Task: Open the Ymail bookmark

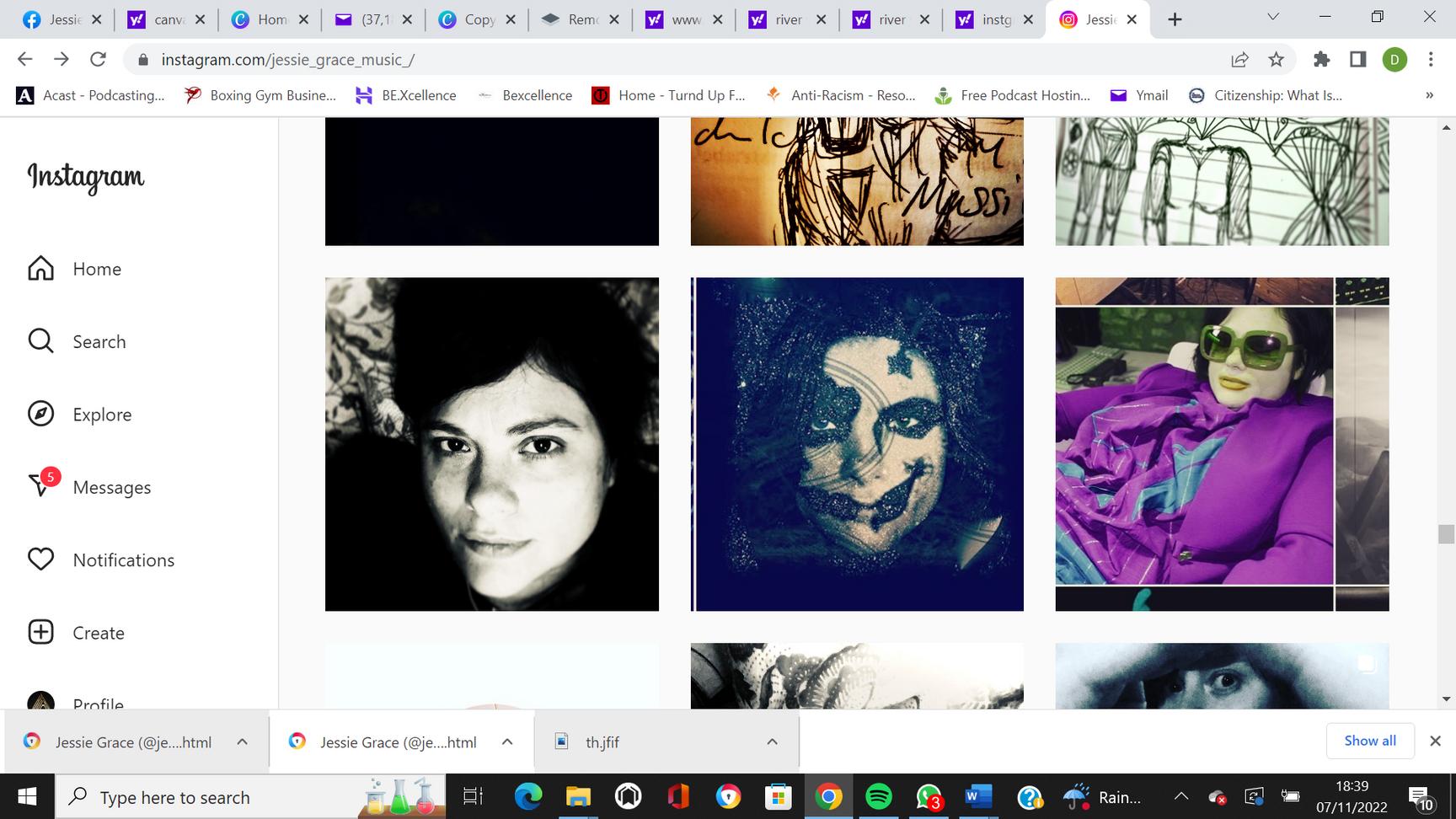Action: tap(1139, 95)
